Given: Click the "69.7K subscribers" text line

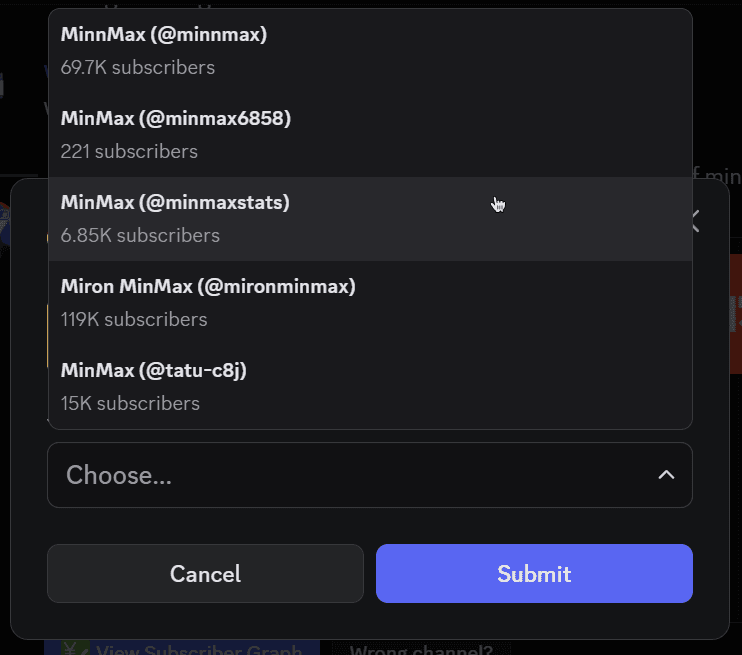Looking at the screenshot, I should 138,68.
